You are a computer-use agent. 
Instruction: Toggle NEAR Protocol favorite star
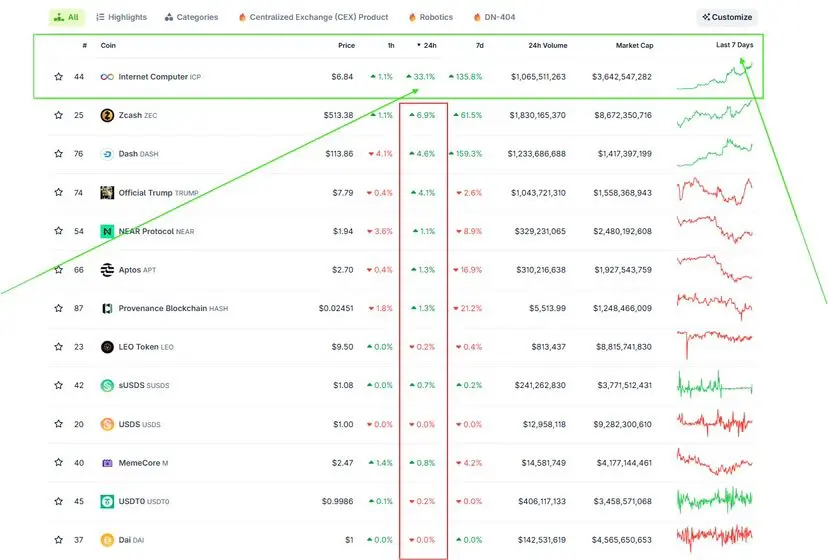pyautogui.click(x=59, y=231)
